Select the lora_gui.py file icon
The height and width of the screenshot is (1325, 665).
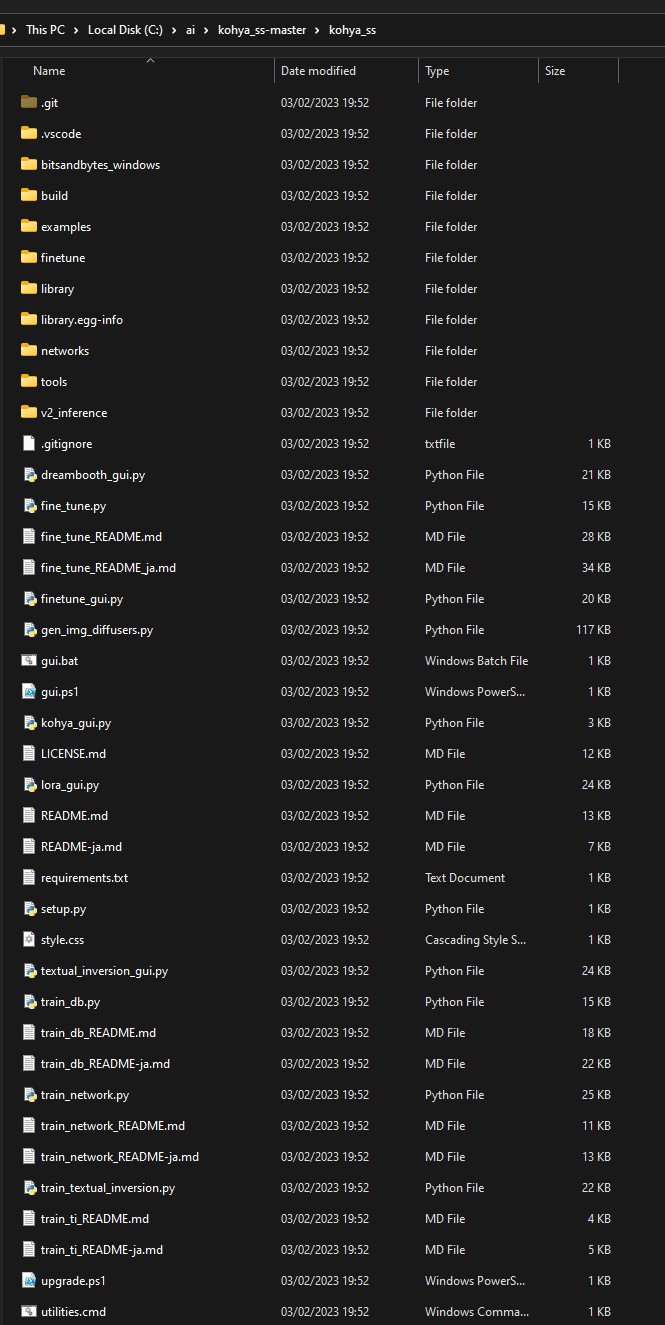click(x=29, y=784)
